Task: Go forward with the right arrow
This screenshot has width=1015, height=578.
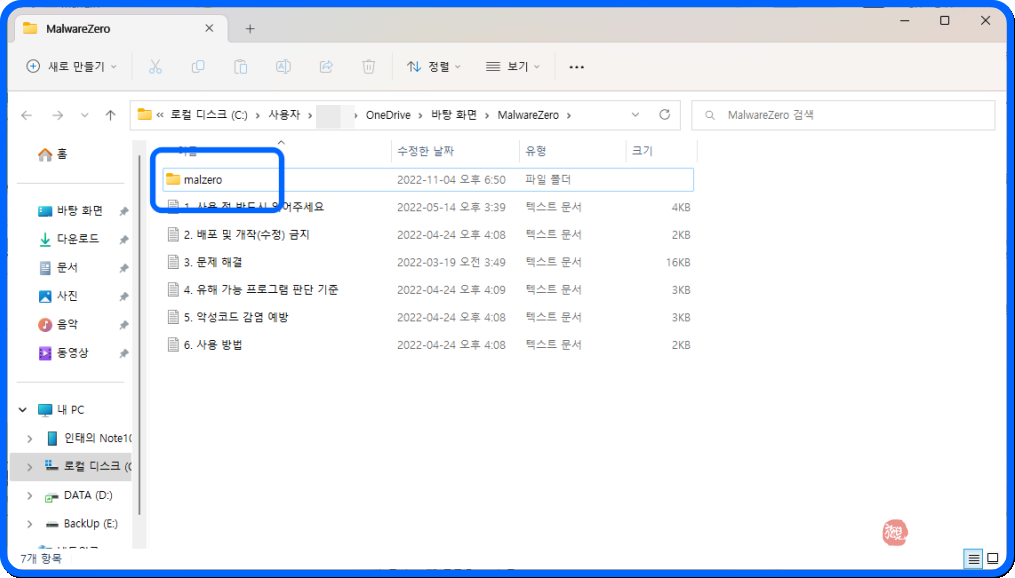Action: pyautogui.click(x=58, y=115)
